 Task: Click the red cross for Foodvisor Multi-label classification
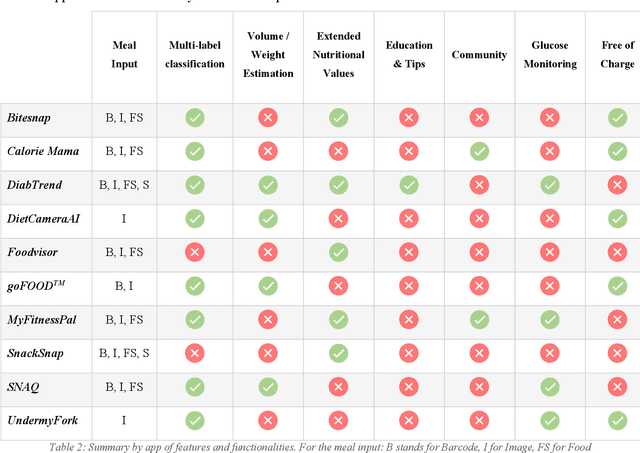point(195,253)
